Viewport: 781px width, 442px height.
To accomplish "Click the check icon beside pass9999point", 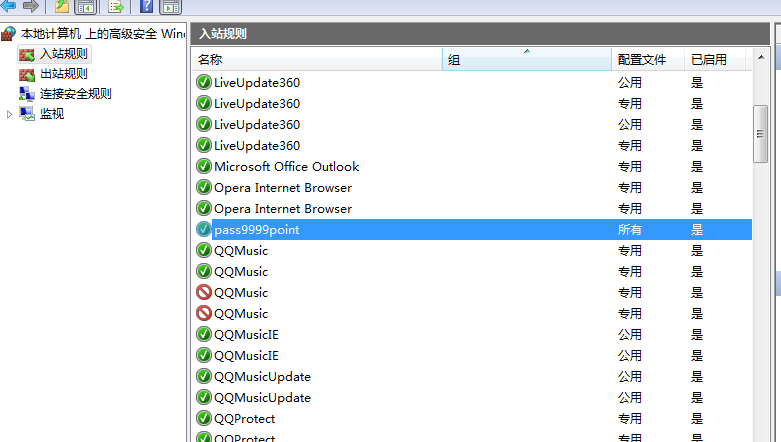I will pyautogui.click(x=204, y=229).
